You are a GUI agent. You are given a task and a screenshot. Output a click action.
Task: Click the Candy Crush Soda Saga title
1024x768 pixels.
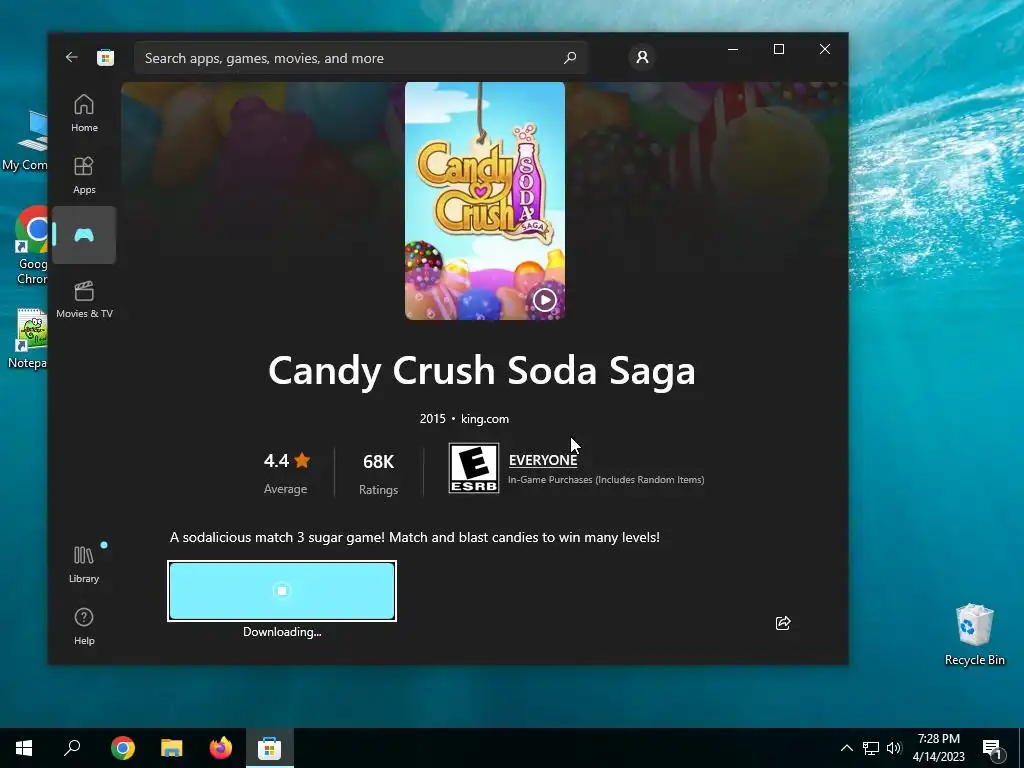click(482, 370)
